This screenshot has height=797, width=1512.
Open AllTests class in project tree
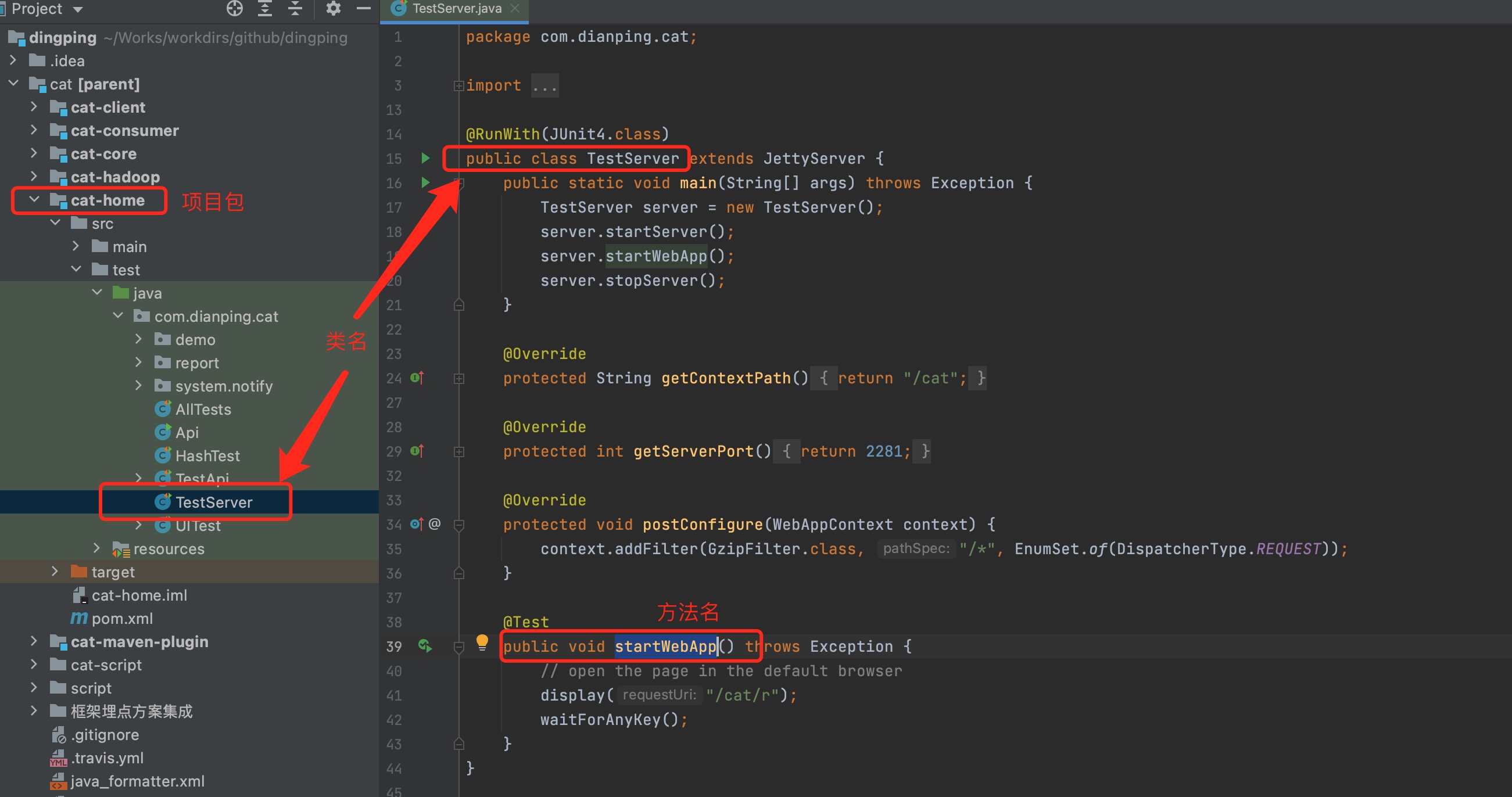point(202,409)
